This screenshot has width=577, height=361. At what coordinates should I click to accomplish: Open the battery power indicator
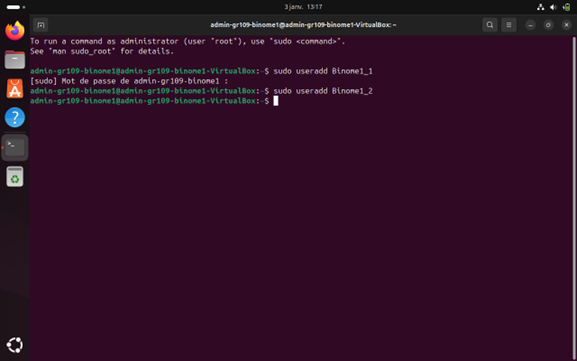(567, 7)
